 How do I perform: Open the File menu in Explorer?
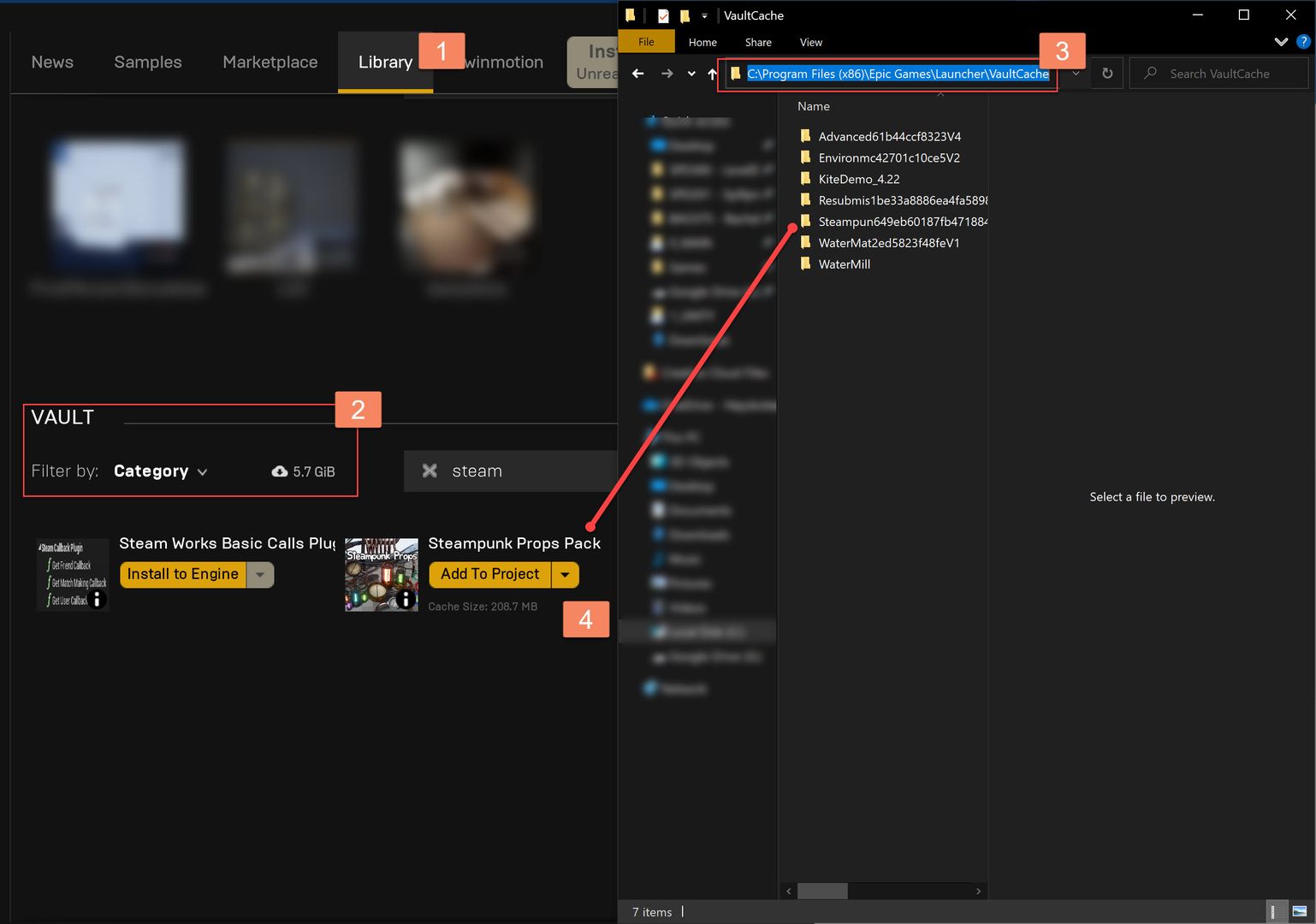[x=646, y=42]
